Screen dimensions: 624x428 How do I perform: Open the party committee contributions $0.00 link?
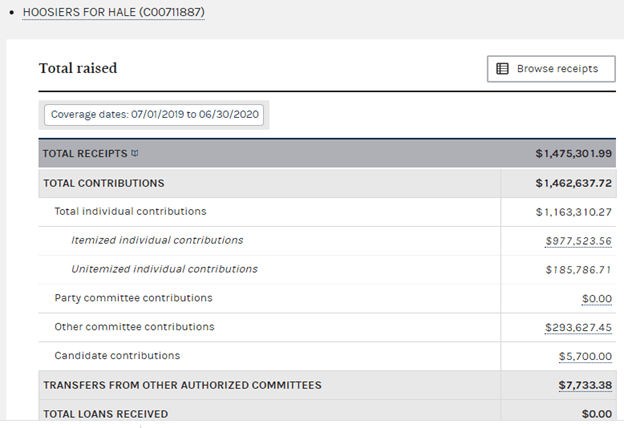(x=596, y=299)
